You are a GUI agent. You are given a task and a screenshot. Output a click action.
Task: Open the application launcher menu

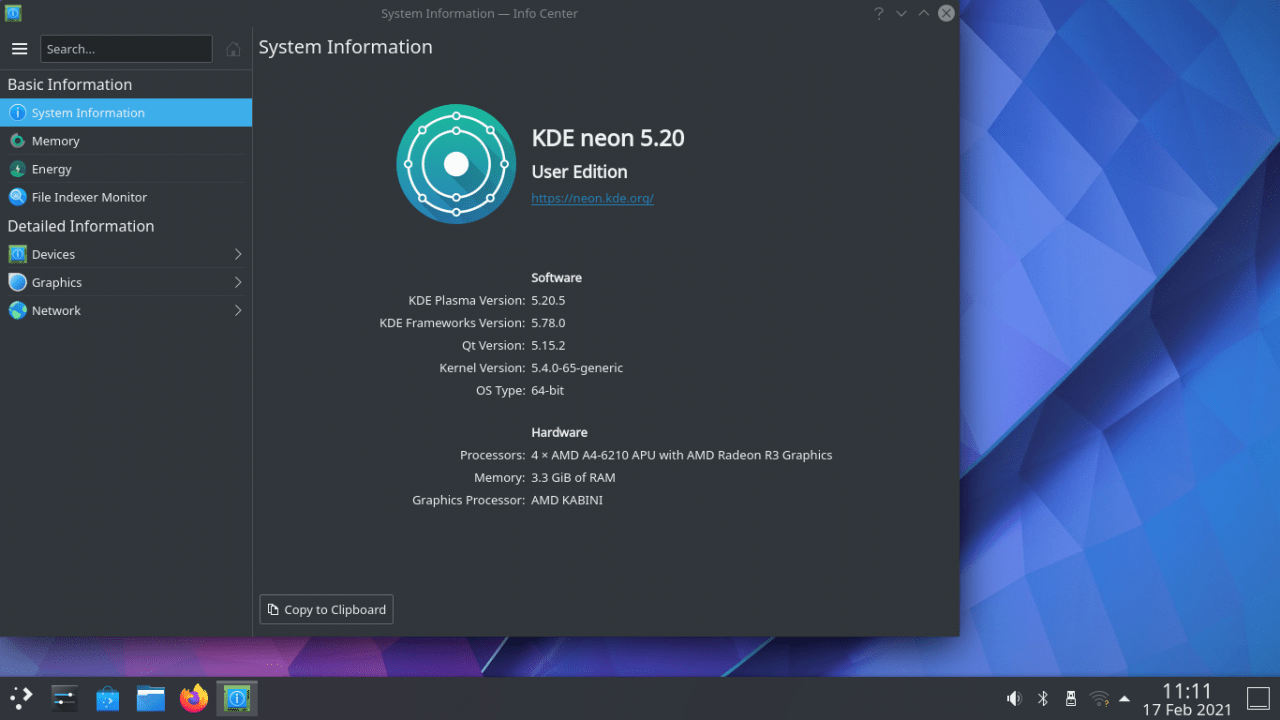[x=21, y=698]
